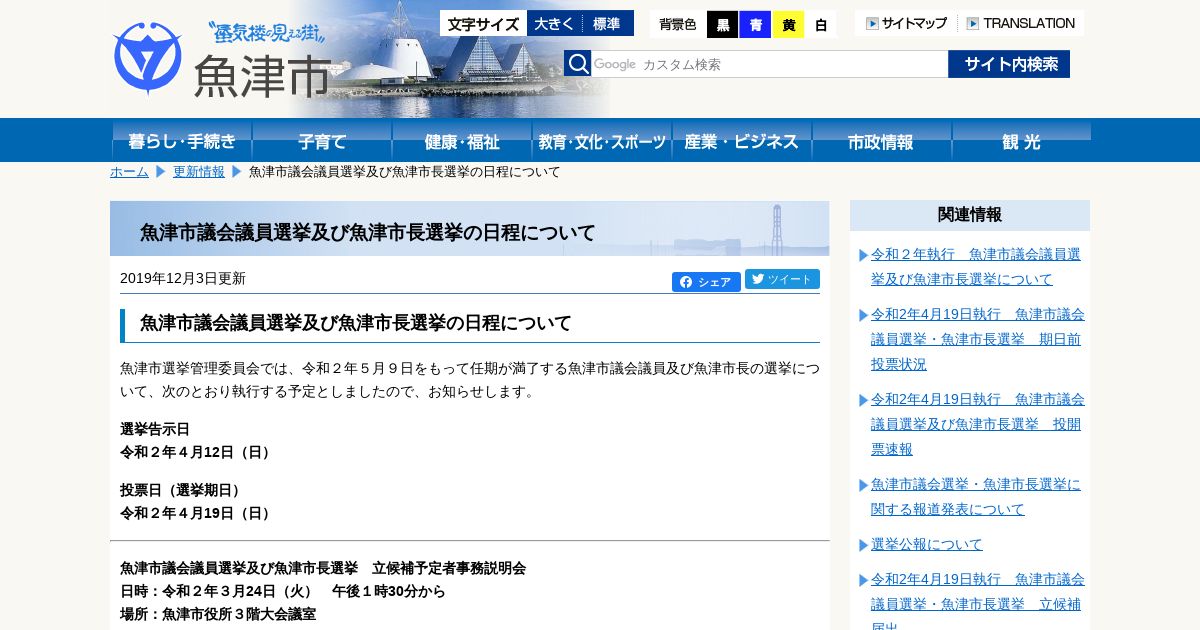
Task: Open the 報道発表について related link
Action: click(975, 497)
